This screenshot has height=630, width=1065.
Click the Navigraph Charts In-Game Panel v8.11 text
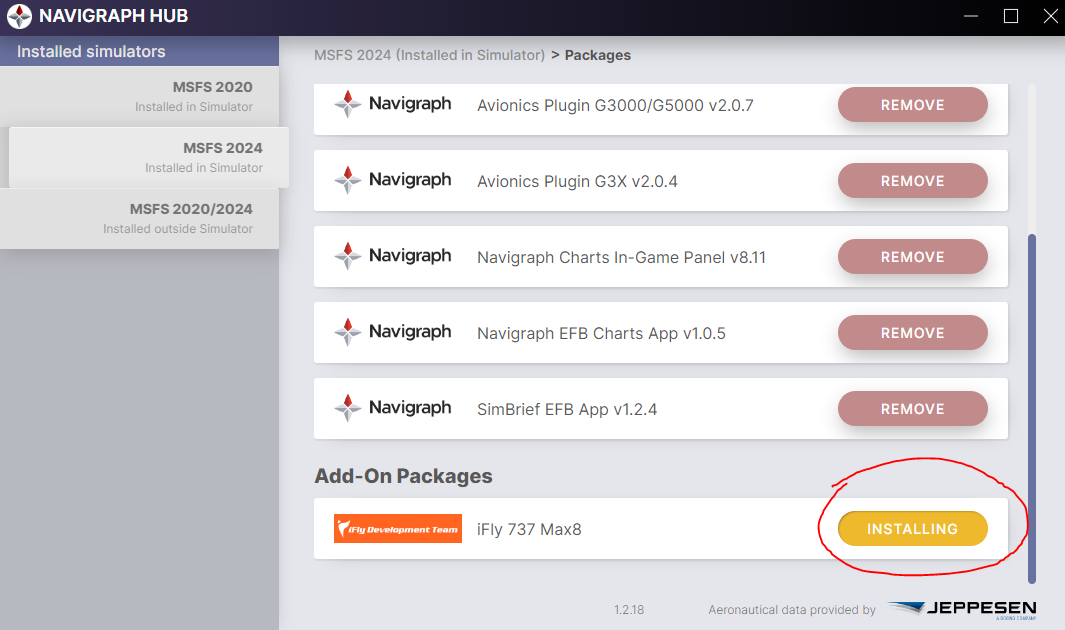tap(621, 257)
